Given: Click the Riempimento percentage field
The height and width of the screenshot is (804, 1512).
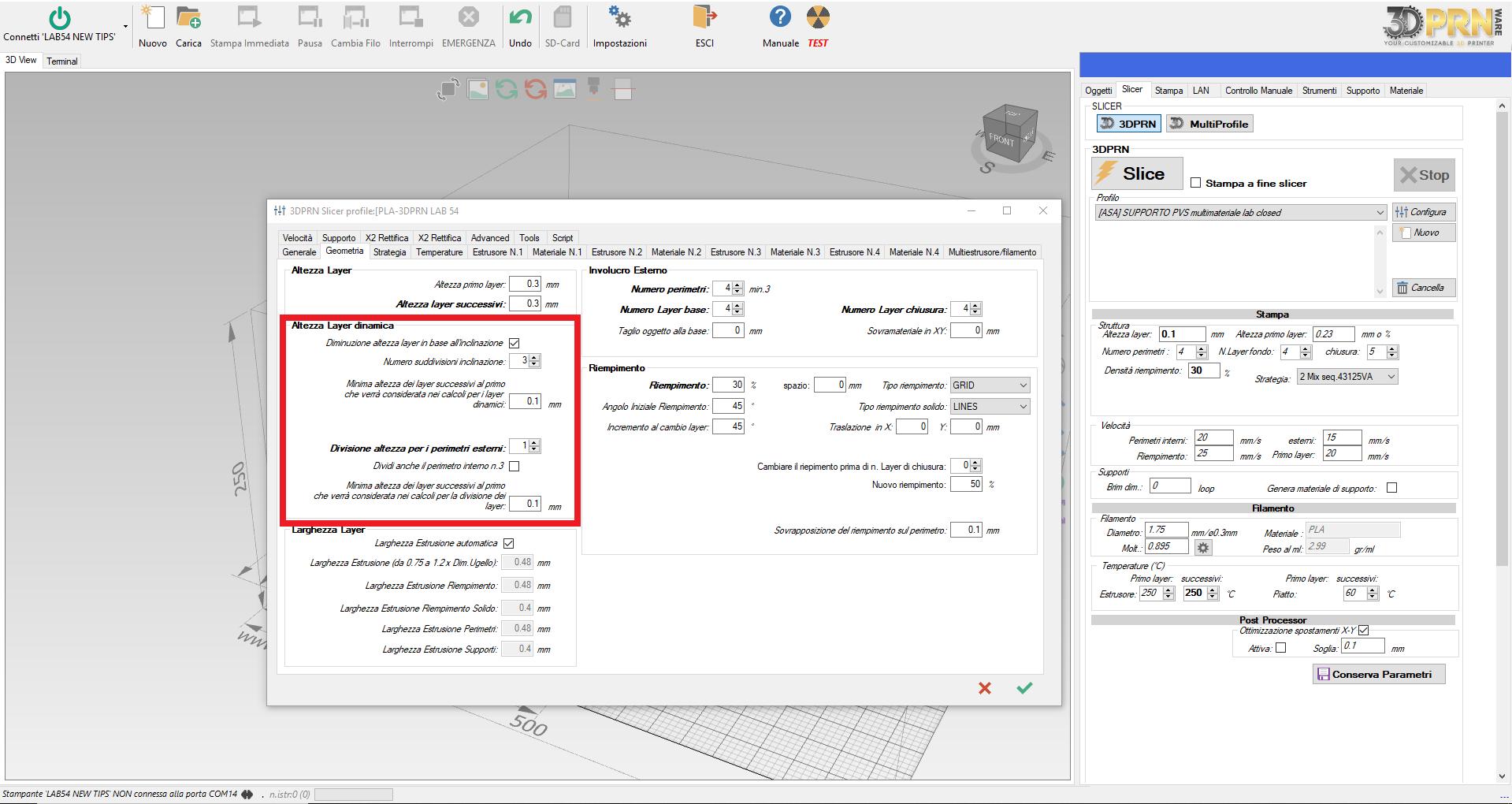Looking at the screenshot, I should pos(728,385).
